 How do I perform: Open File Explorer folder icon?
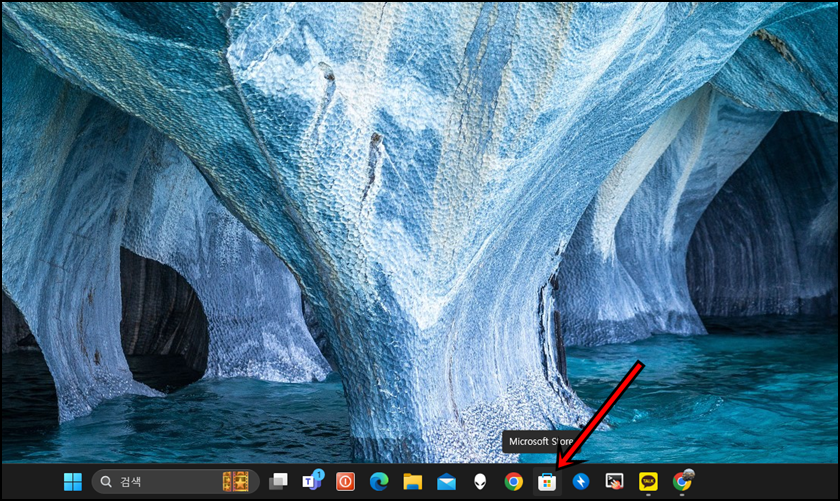(412, 482)
